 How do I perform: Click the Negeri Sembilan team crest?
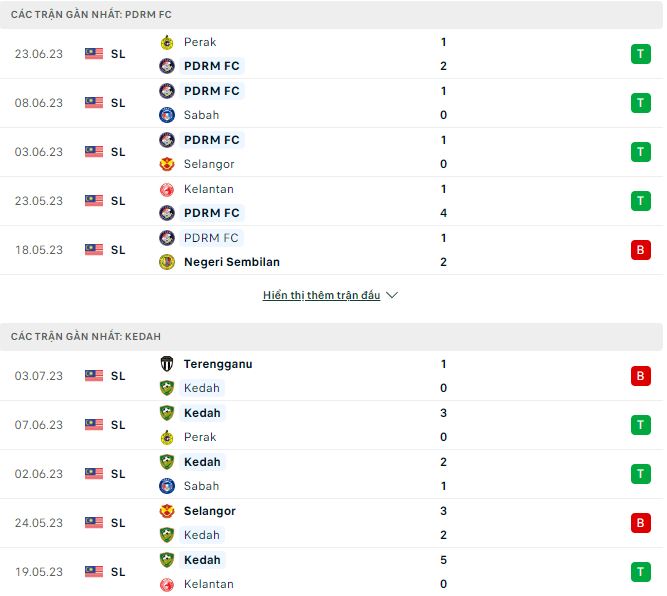(167, 262)
